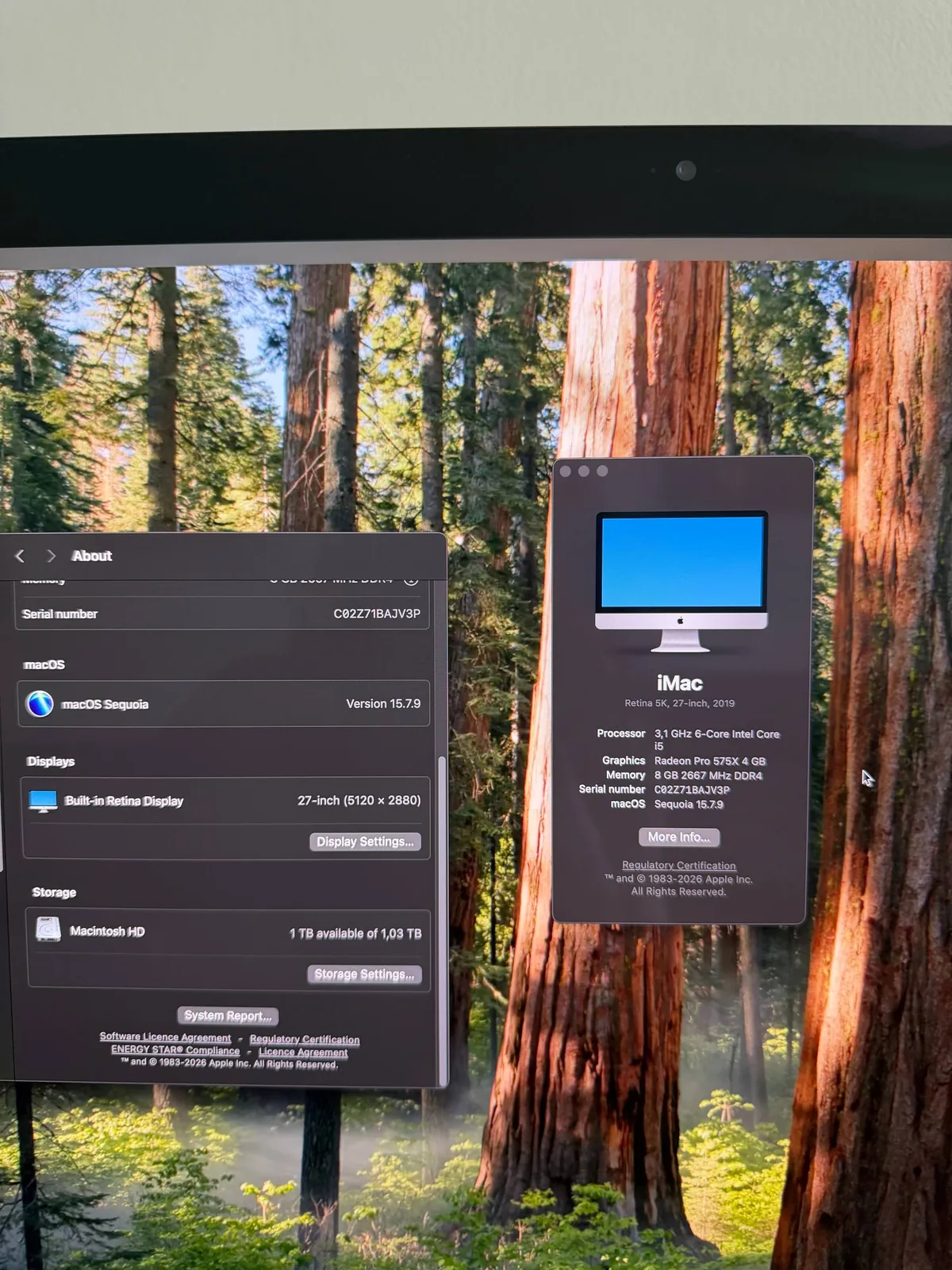Click the macOS Sequoia logo icon
Viewport: 952px width, 1270px height.
coord(40,704)
